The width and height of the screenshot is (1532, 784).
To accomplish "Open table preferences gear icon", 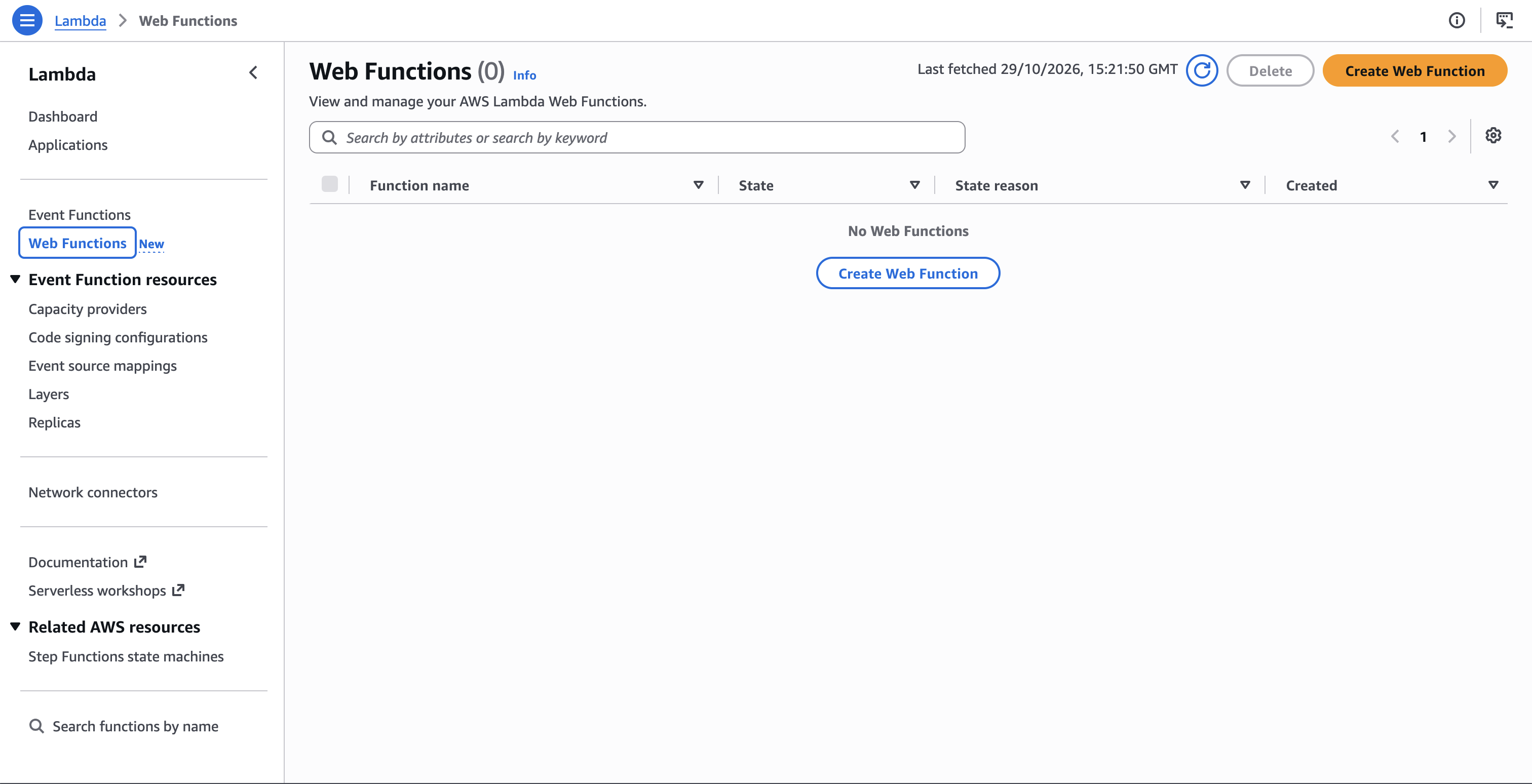I will pyautogui.click(x=1493, y=136).
